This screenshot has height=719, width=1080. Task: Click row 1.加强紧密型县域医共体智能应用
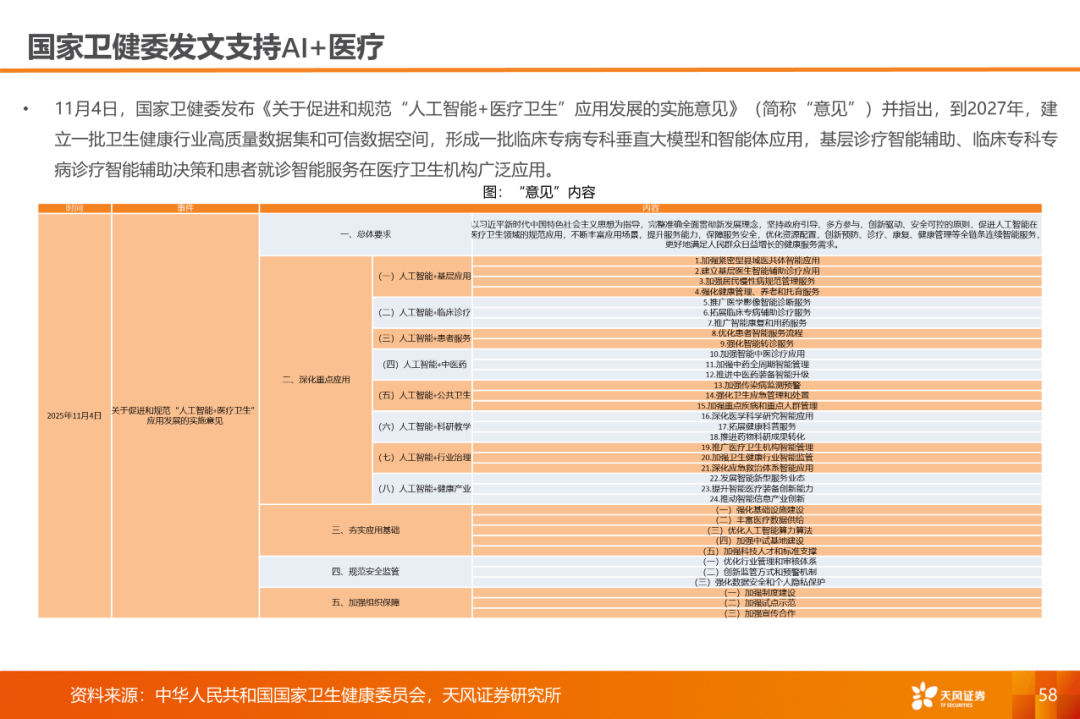[x=757, y=261]
